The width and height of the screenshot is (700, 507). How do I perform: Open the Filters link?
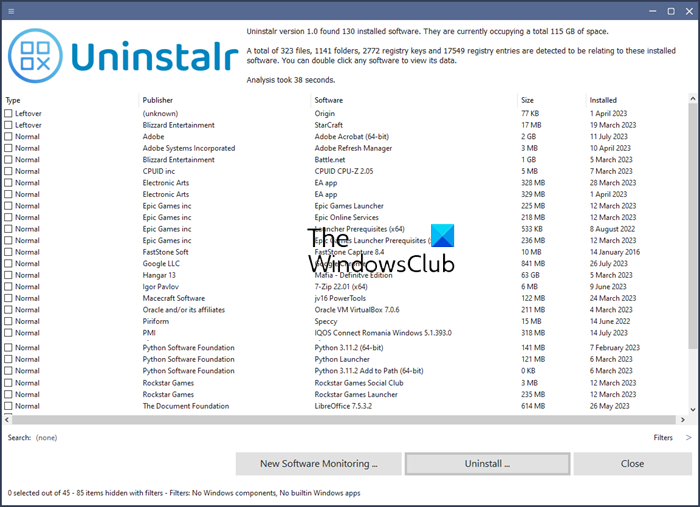663,438
